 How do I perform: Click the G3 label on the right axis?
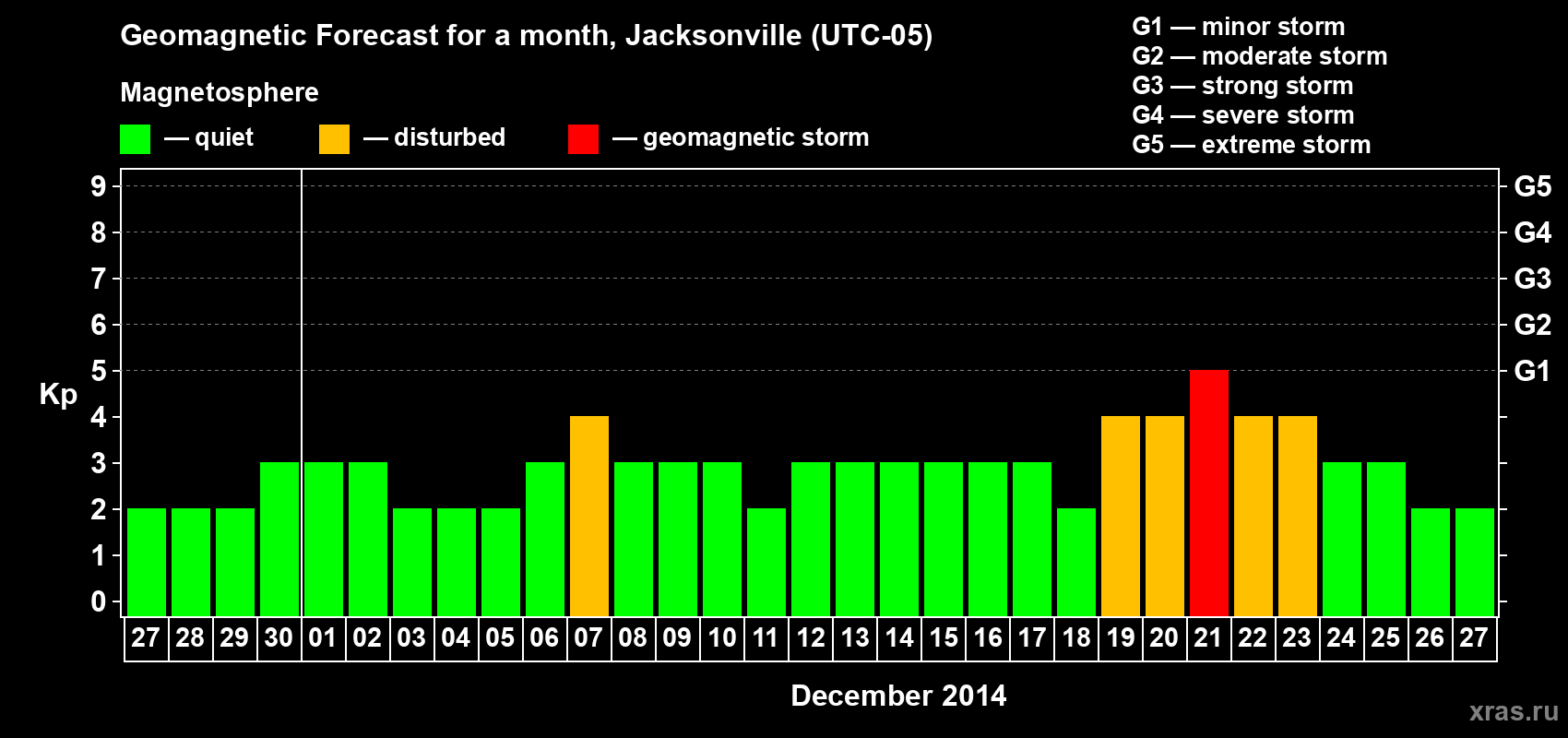(x=1532, y=279)
